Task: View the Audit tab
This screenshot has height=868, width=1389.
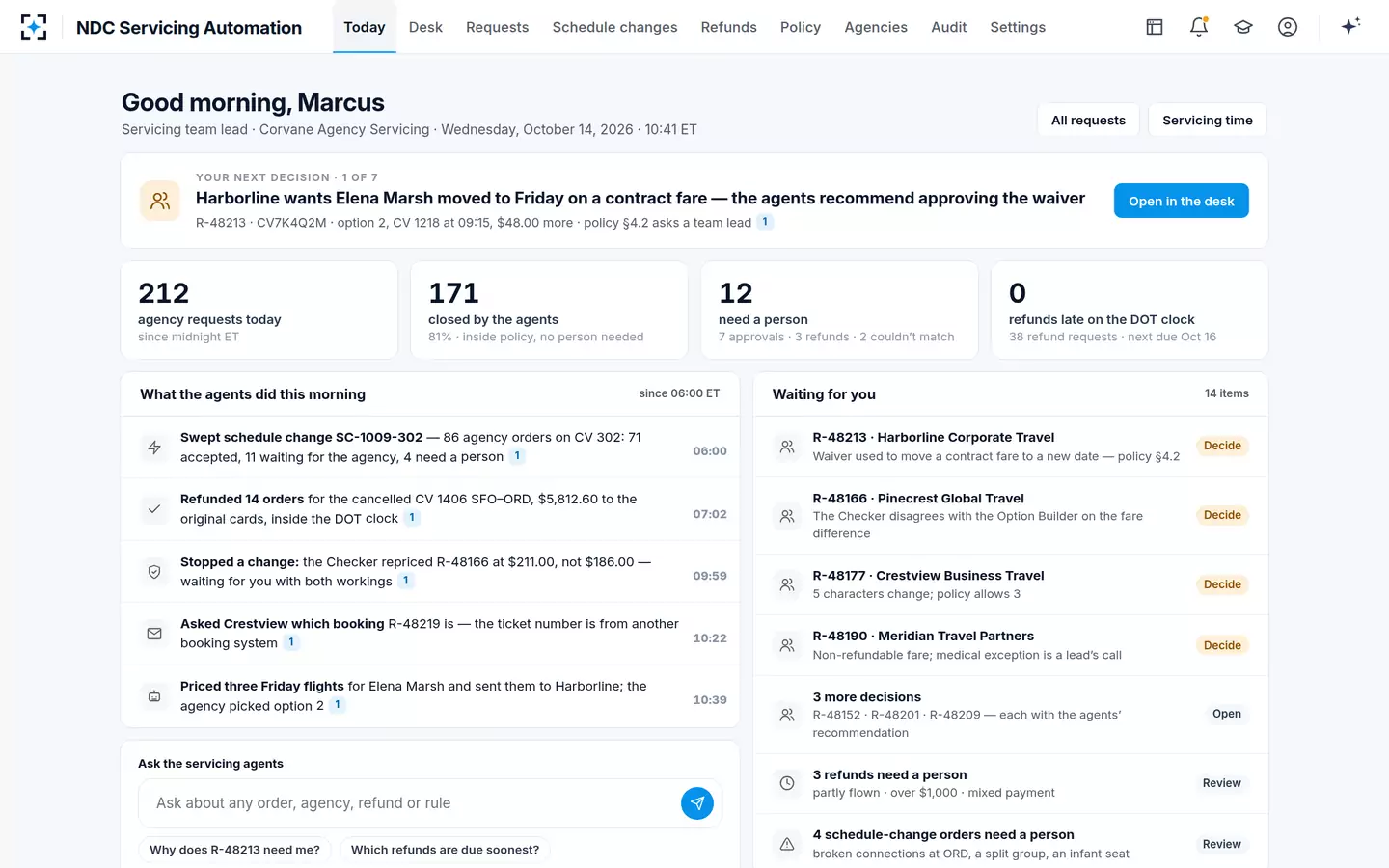Action: pyautogui.click(x=949, y=27)
